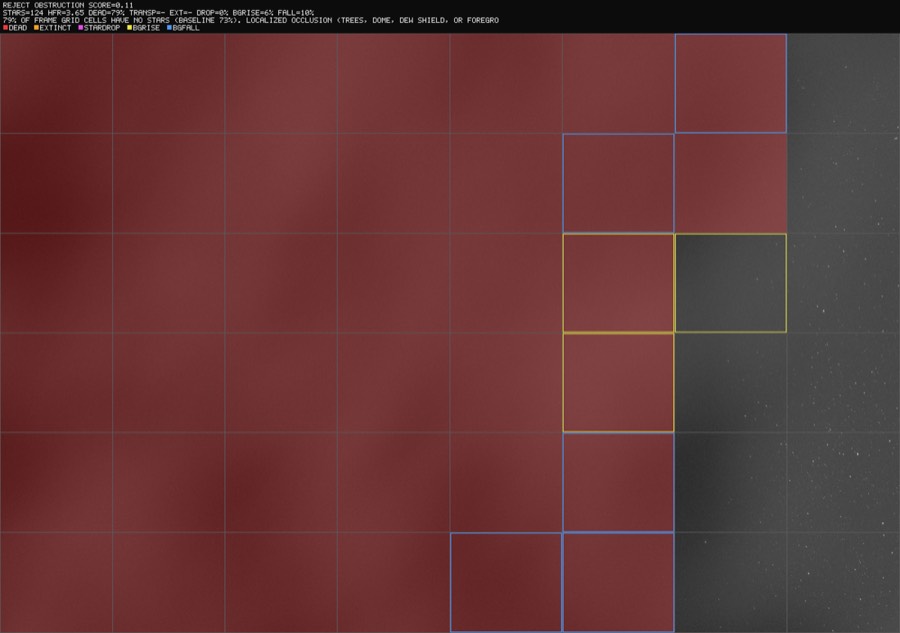Click the 'BASELINE 73%' text in the description
This screenshot has height=633, width=900.
coord(205,20)
